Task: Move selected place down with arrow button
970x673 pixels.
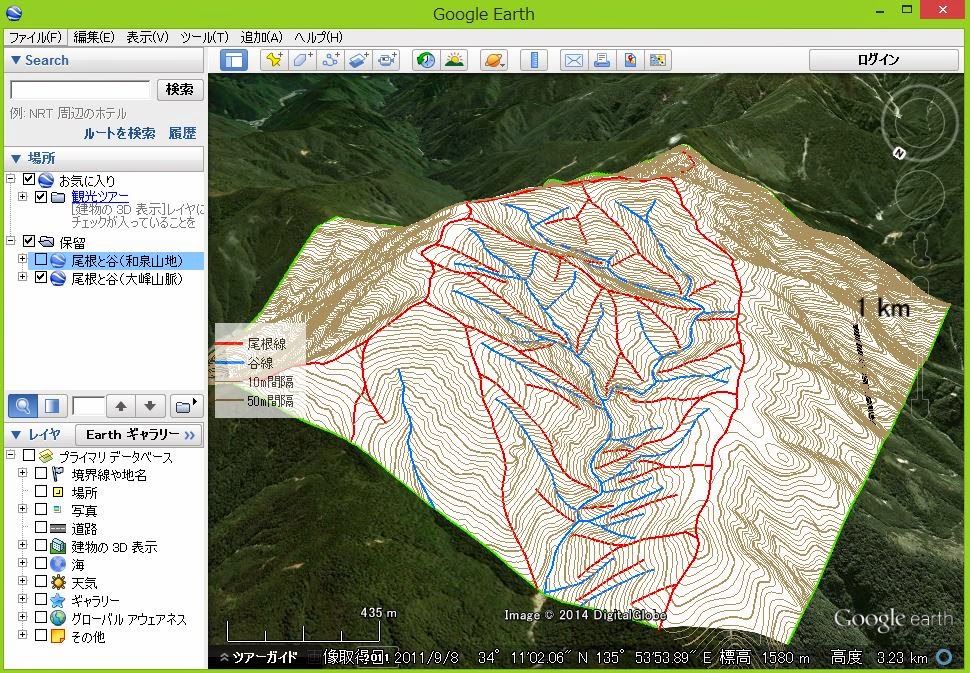Action: pos(150,406)
